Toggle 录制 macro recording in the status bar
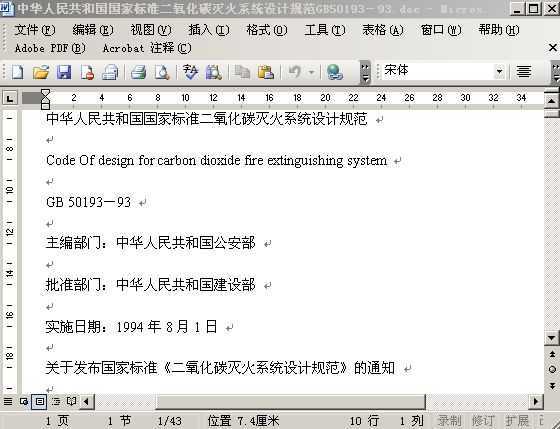The image size is (560, 429). 449,421
